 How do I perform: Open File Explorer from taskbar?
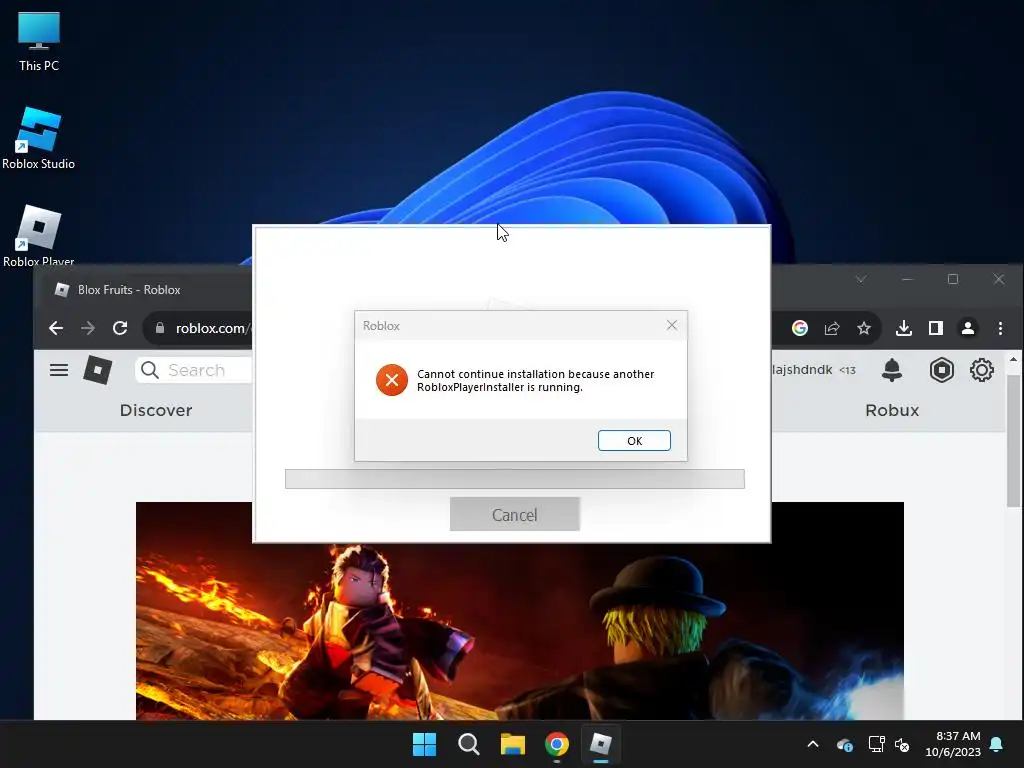(x=513, y=744)
